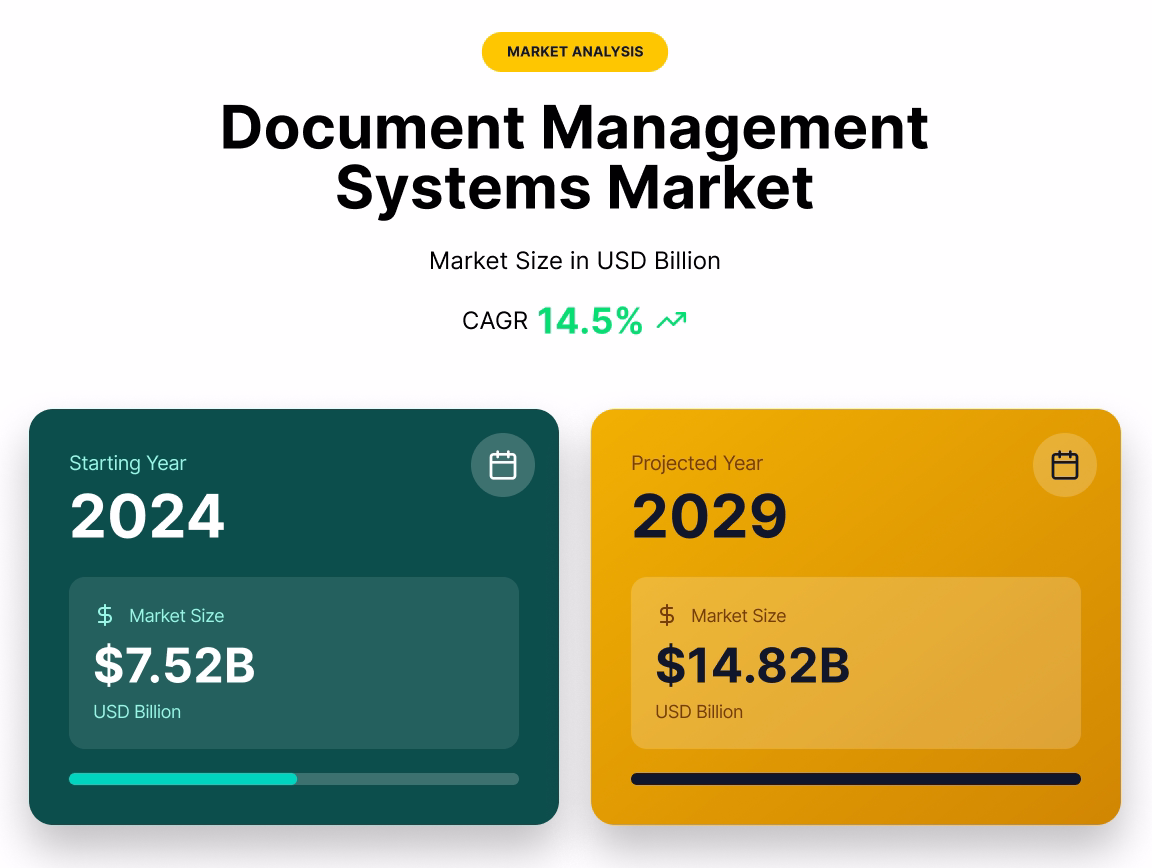The width and height of the screenshot is (1152, 868).
Task: Click the green upward trend arrow near CAGR
Action: 671,320
